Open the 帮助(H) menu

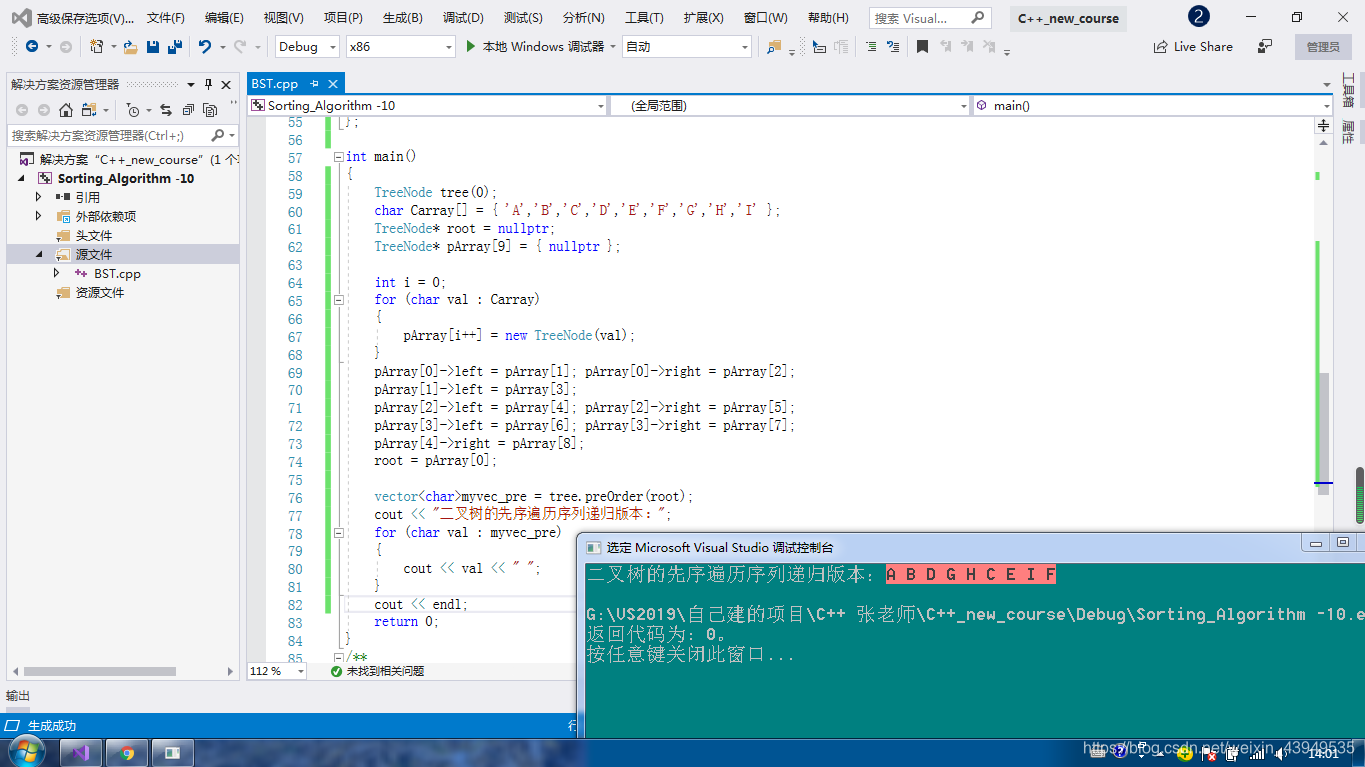828,18
